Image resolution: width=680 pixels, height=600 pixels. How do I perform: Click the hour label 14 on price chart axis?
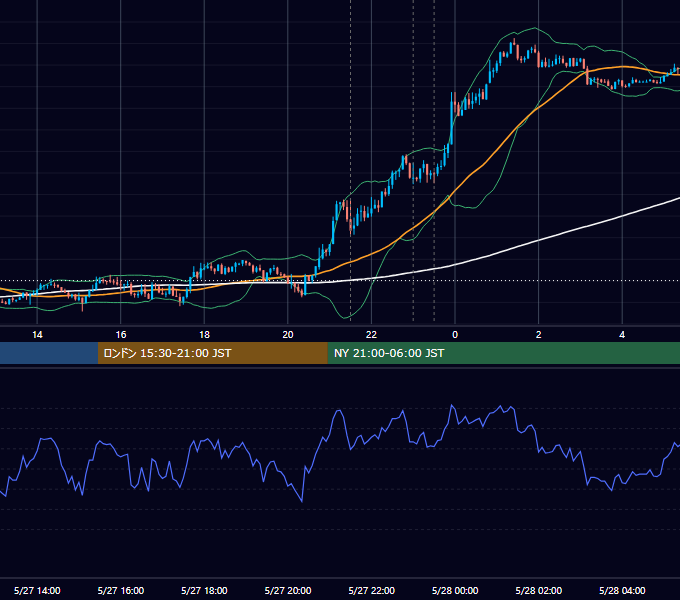click(37, 335)
